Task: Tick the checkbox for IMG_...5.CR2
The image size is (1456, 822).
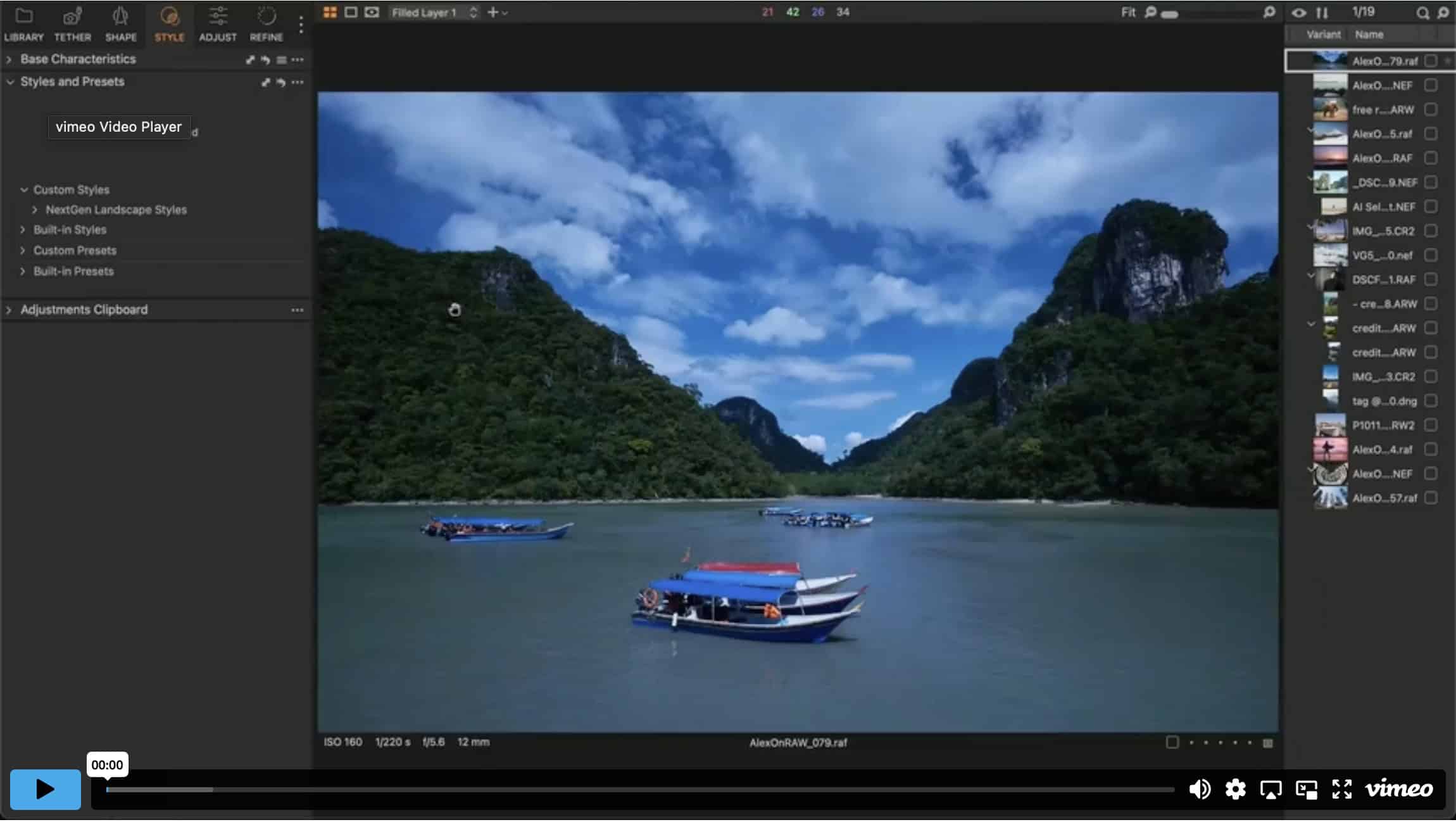Action: pyautogui.click(x=1431, y=231)
